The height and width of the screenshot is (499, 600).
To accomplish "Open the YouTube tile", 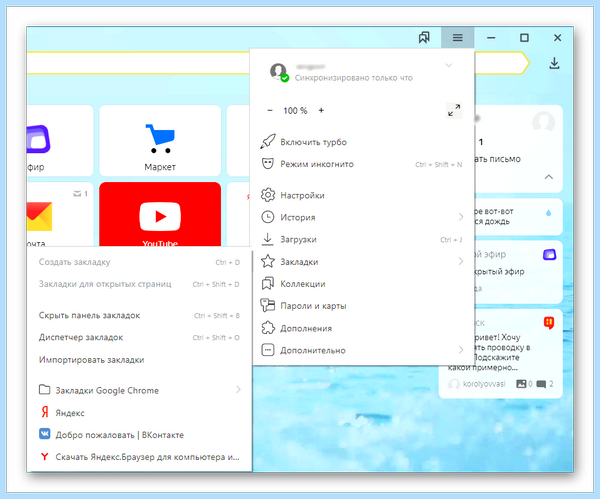I will [x=160, y=214].
